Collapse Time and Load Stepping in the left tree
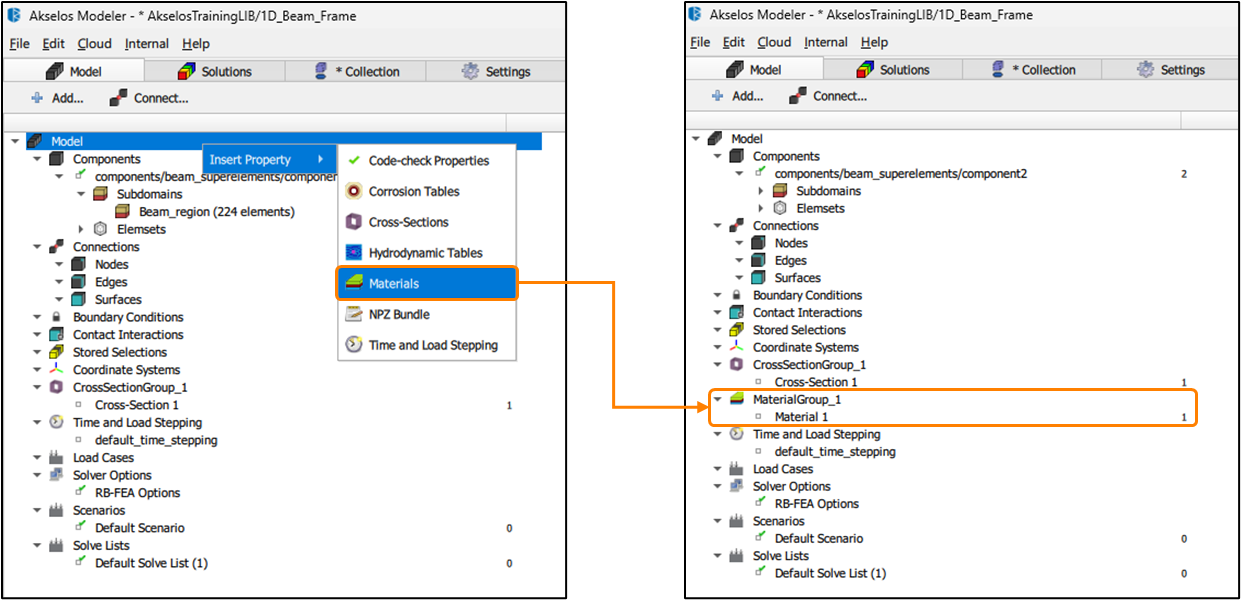The image size is (1241, 600). coord(38,422)
